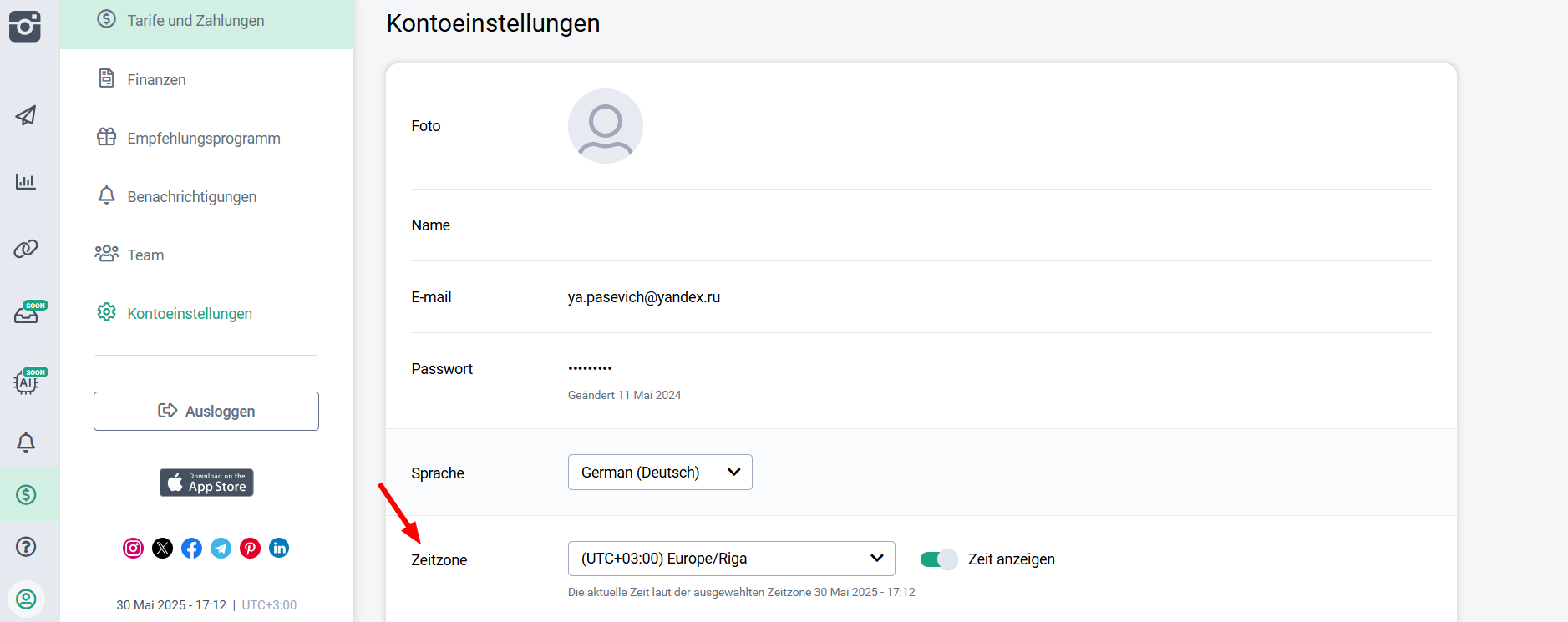Screen dimensions: 1568x622
Task: Click the chain link icon in sidebar
Action: point(26,249)
